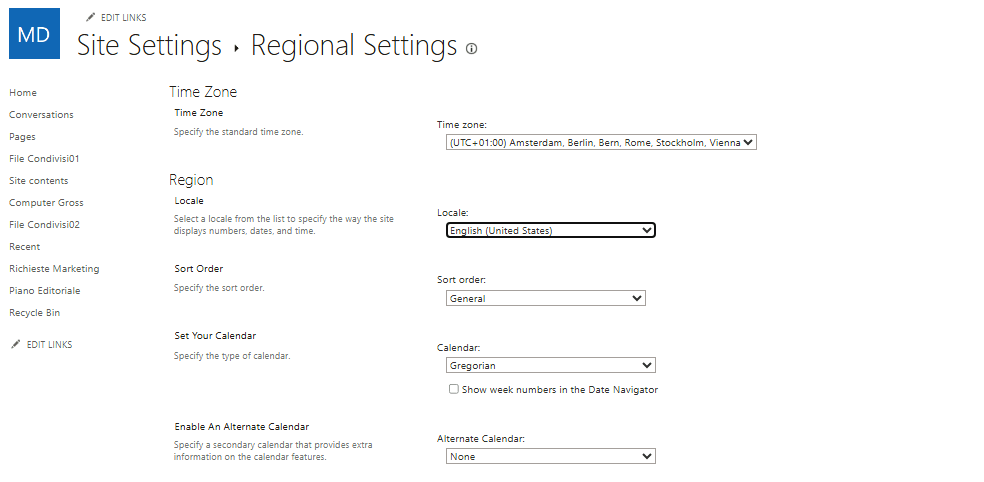This screenshot has width=984, height=482.
Task: Click the Regional Settings page title
Action: click(354, 46)
